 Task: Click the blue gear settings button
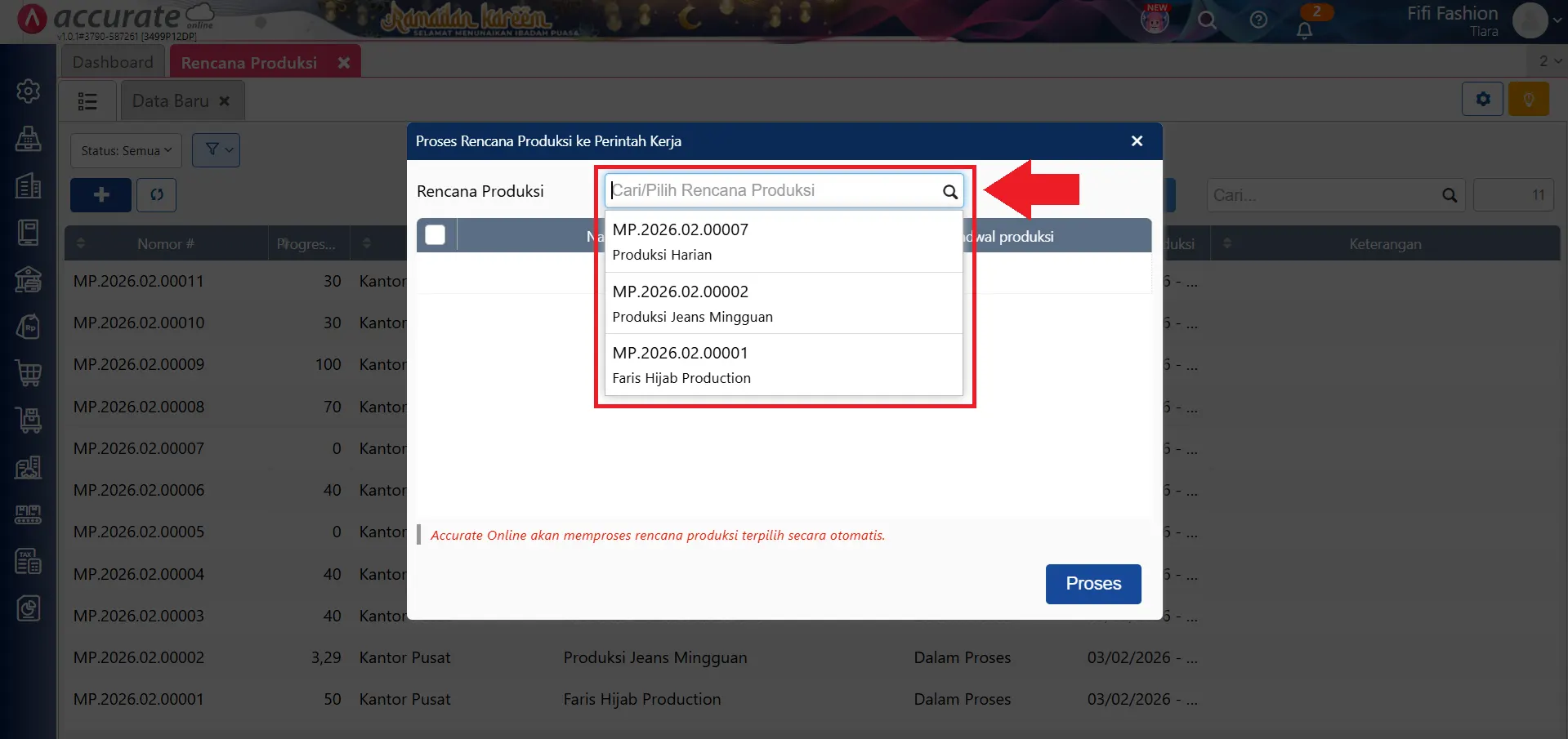pyautogui.click(x=1482, y=100)
